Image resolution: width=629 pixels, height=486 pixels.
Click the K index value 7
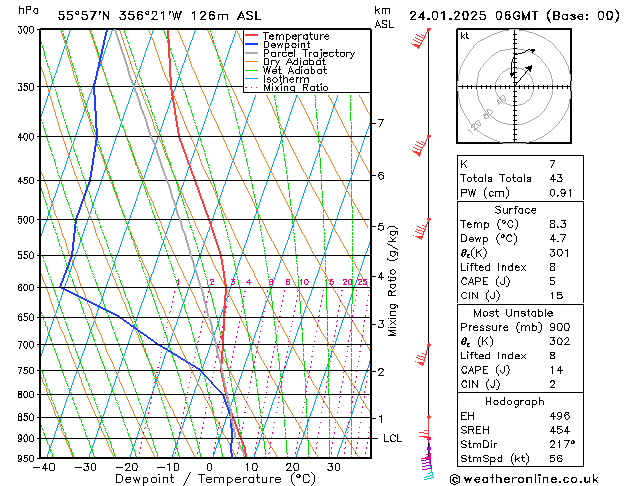tap(552, 164)
